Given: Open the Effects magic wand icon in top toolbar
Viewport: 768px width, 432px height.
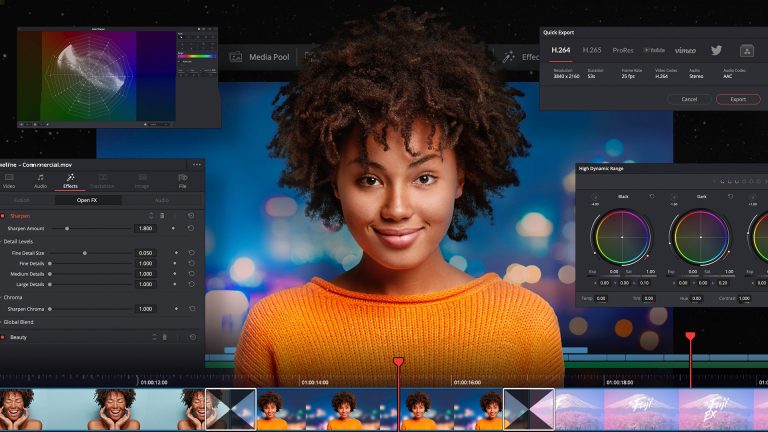Looking at the screenshot, I should click(508, 57).
